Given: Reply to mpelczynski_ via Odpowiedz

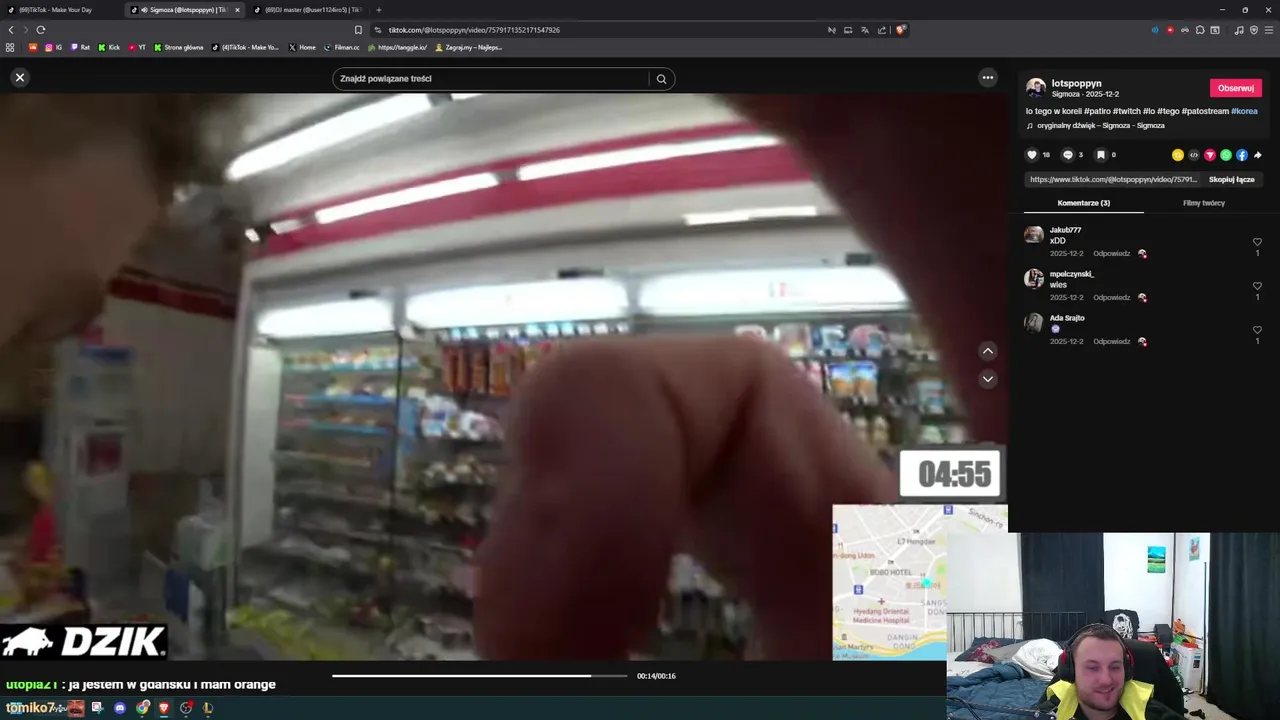Looking at the screenshot, I should [x=1111, y=298].
